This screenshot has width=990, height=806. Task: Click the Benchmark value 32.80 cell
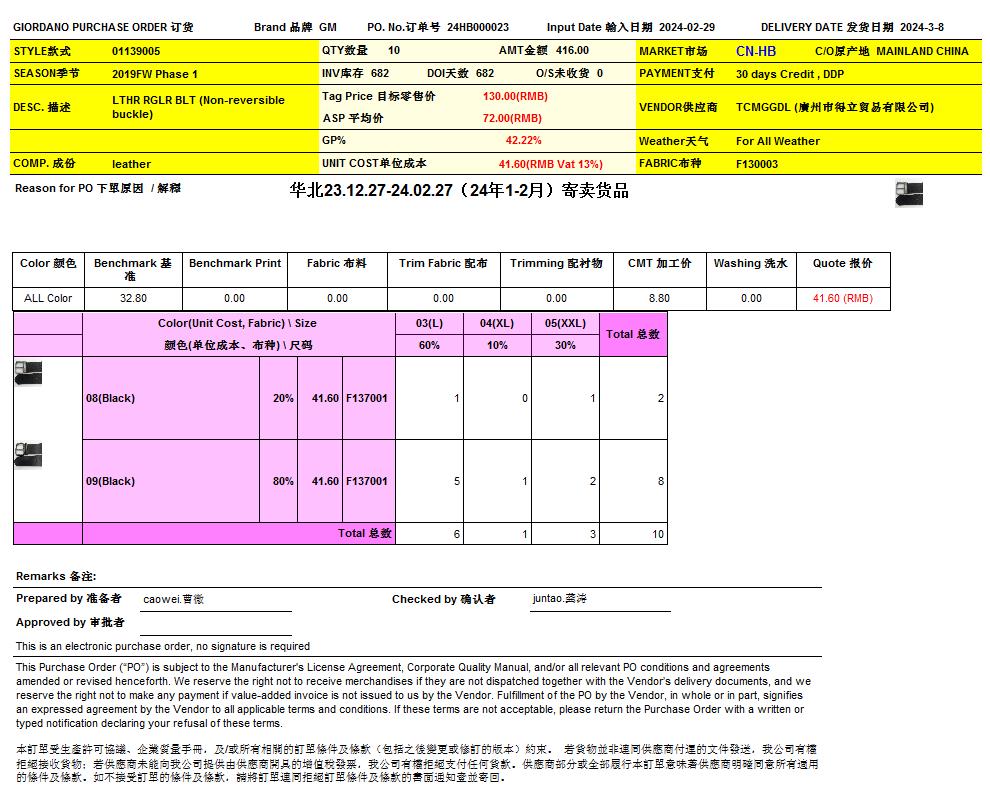[133, 298]
